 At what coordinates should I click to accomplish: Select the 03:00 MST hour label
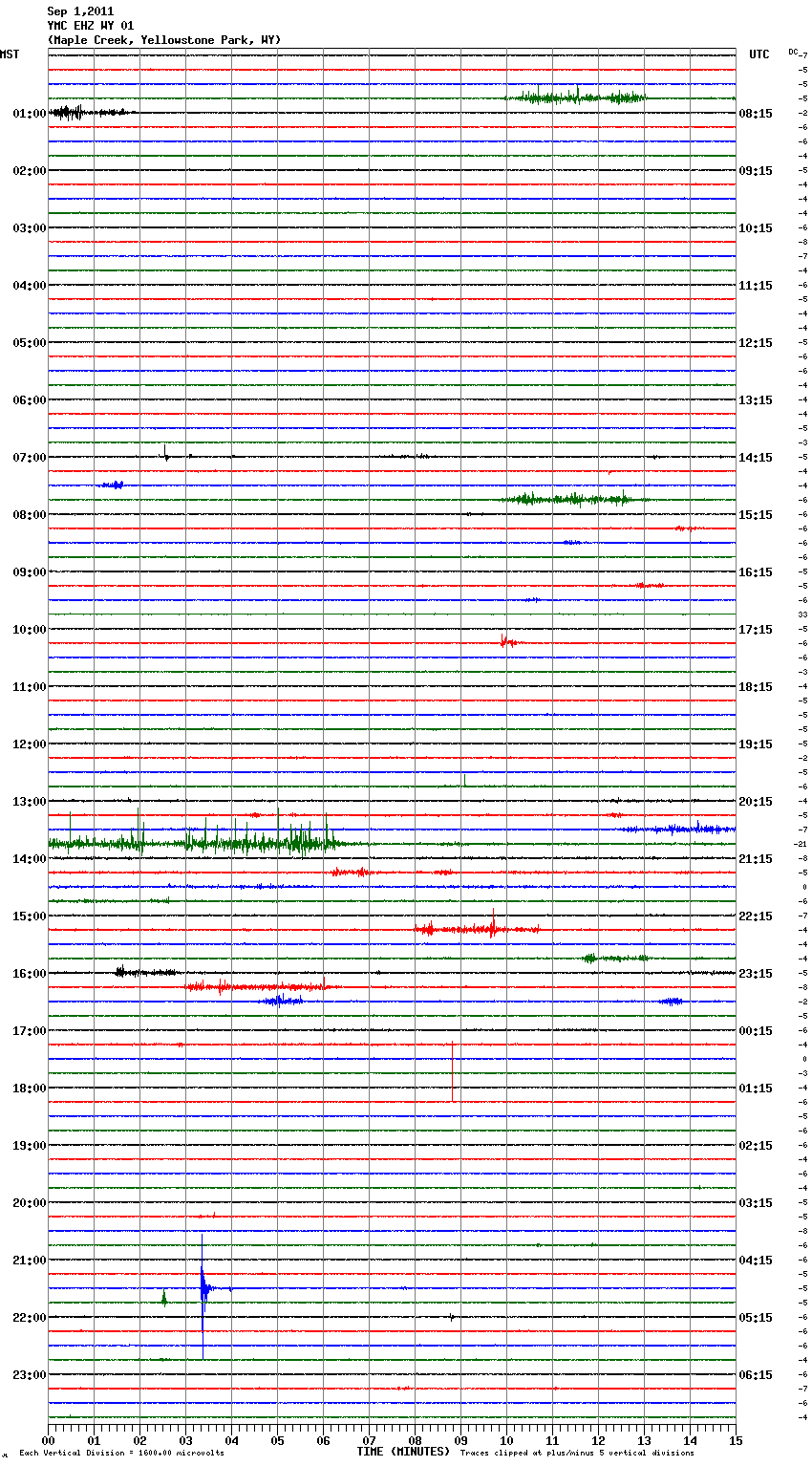[30, 228]
